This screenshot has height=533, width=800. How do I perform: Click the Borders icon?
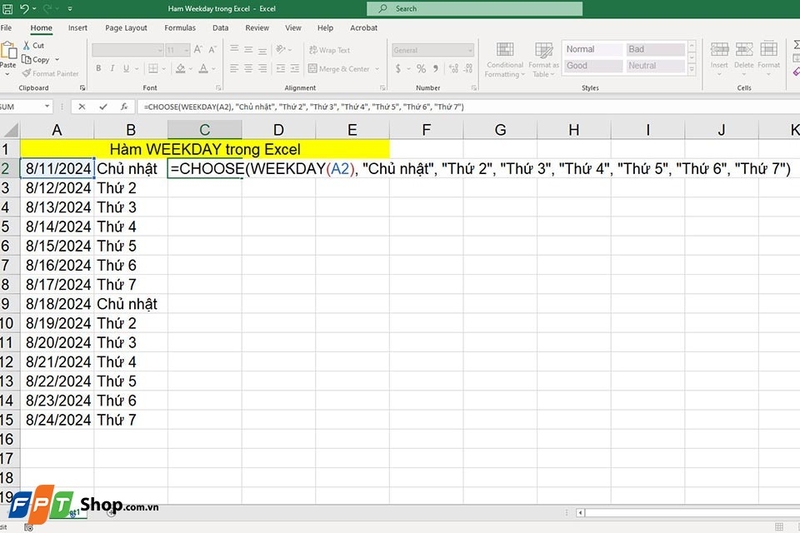click(153, 68)
